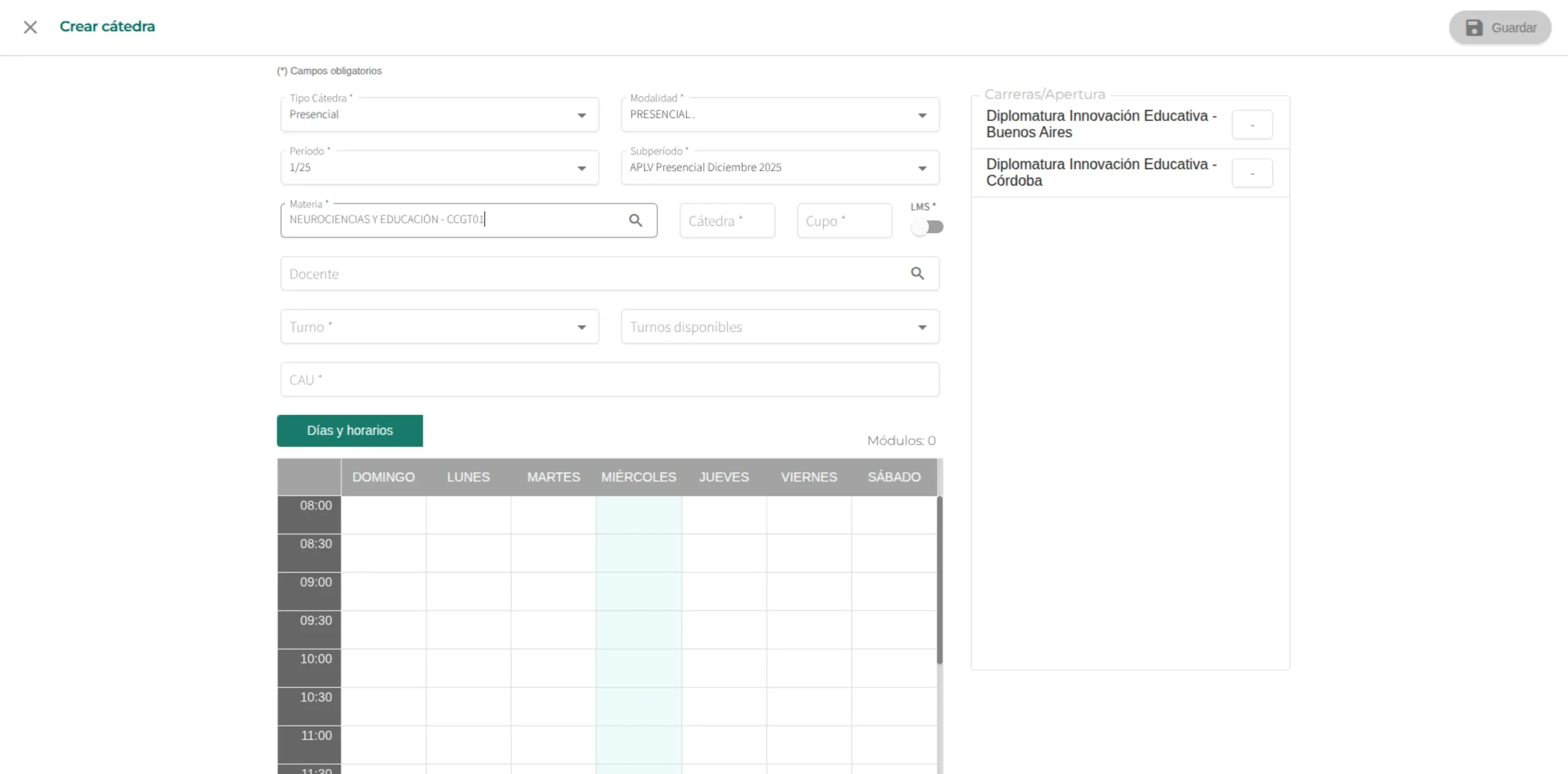1568x774 pixels.
Task: Select the SÁBADO column header
Action: [x=894, y=477]
